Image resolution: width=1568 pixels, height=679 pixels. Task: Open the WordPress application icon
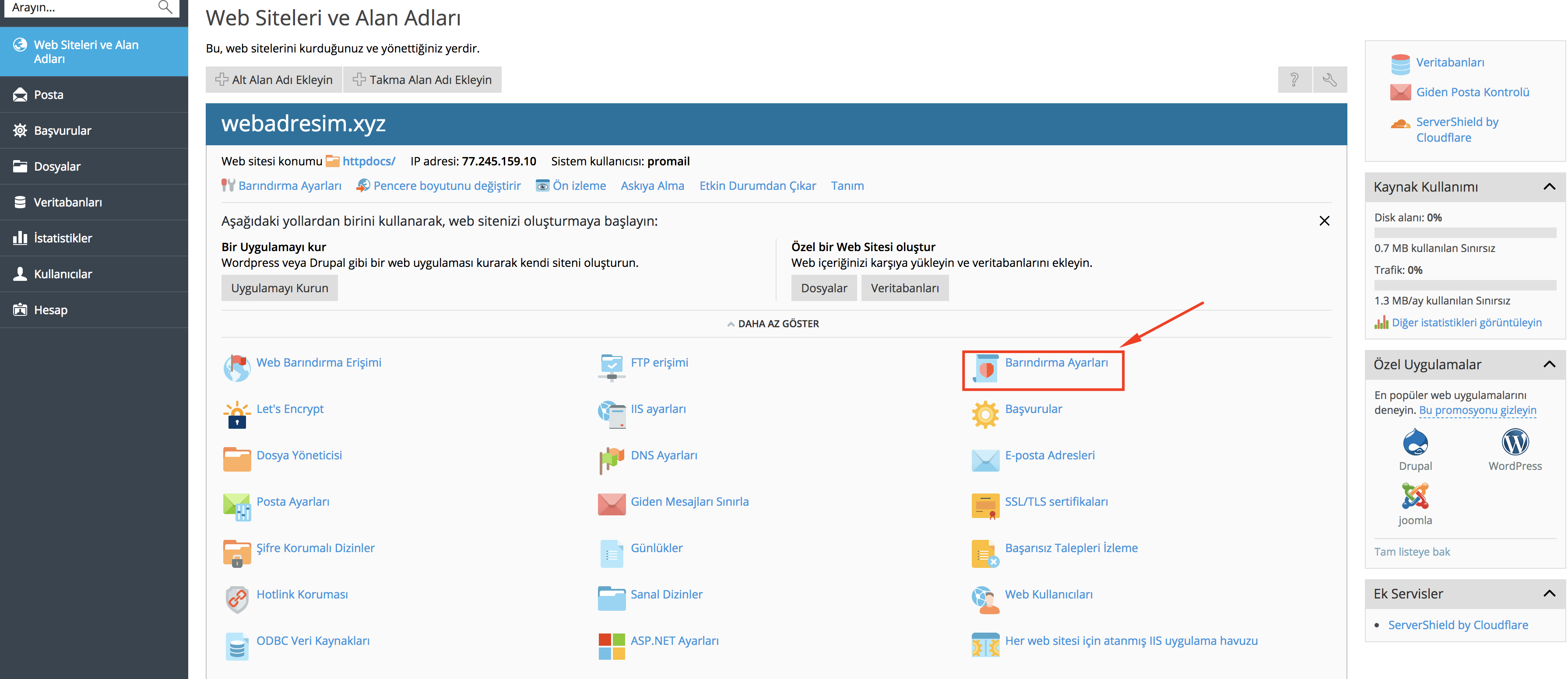click(1515, 442)
